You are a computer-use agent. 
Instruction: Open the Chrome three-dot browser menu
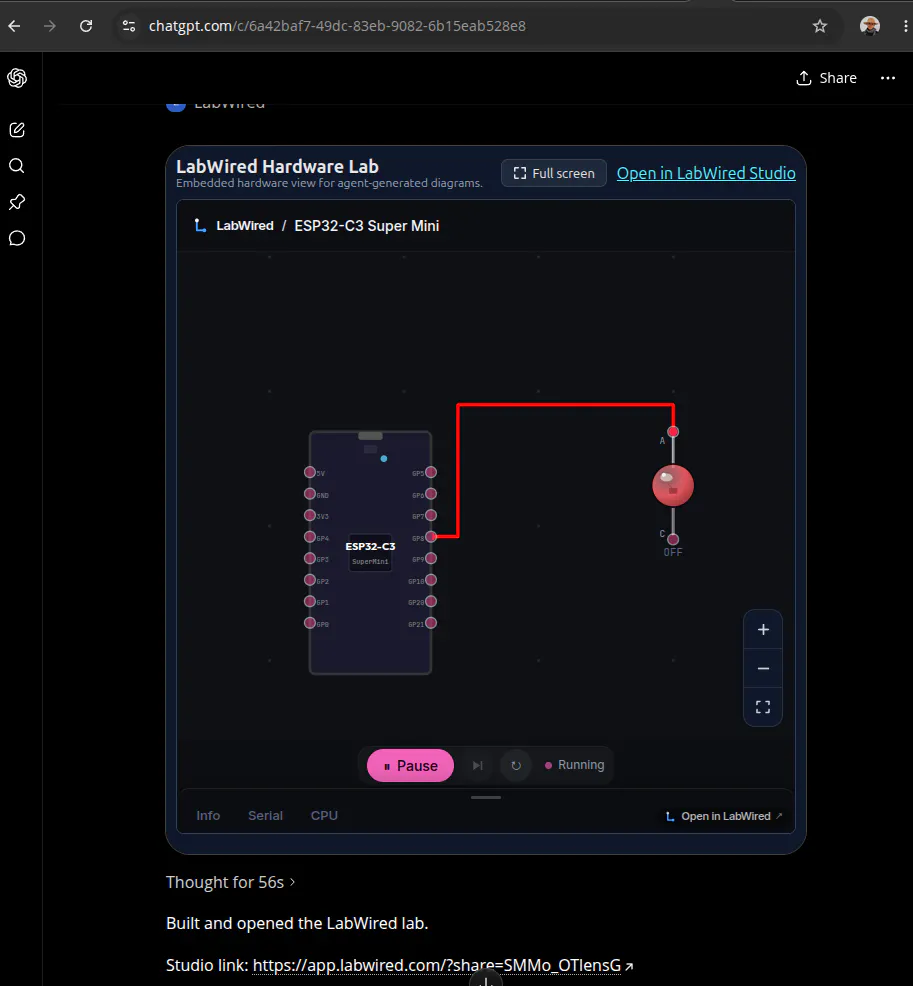[x=905, y=26]
